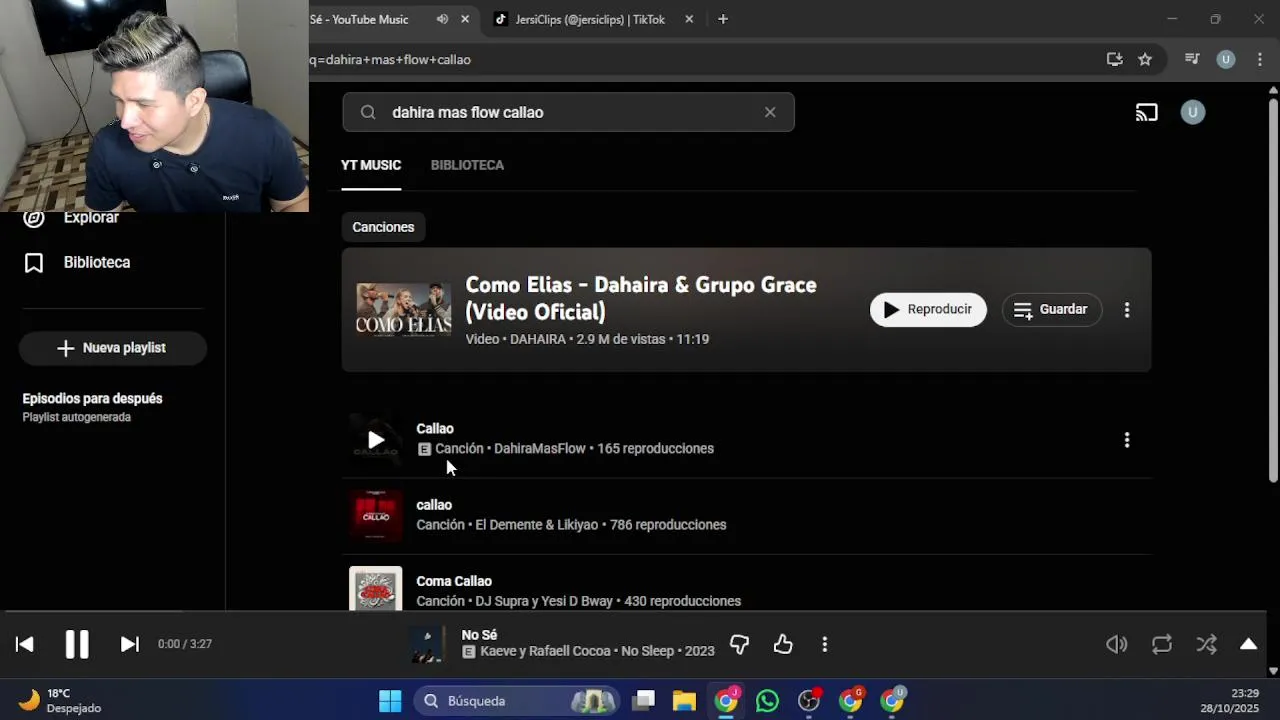Click 'callao' song title by El Demente
The image size is (1280, 720).
[434, 505]
